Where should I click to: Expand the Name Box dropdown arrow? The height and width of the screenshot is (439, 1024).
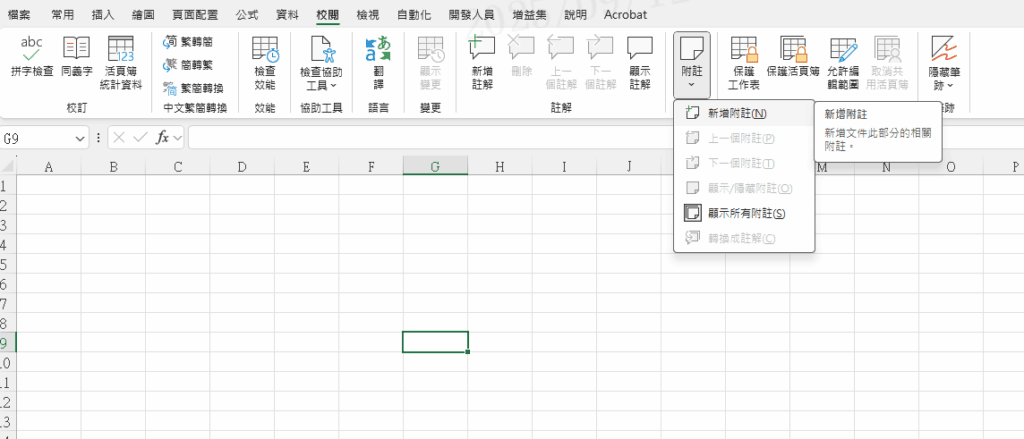80,138
